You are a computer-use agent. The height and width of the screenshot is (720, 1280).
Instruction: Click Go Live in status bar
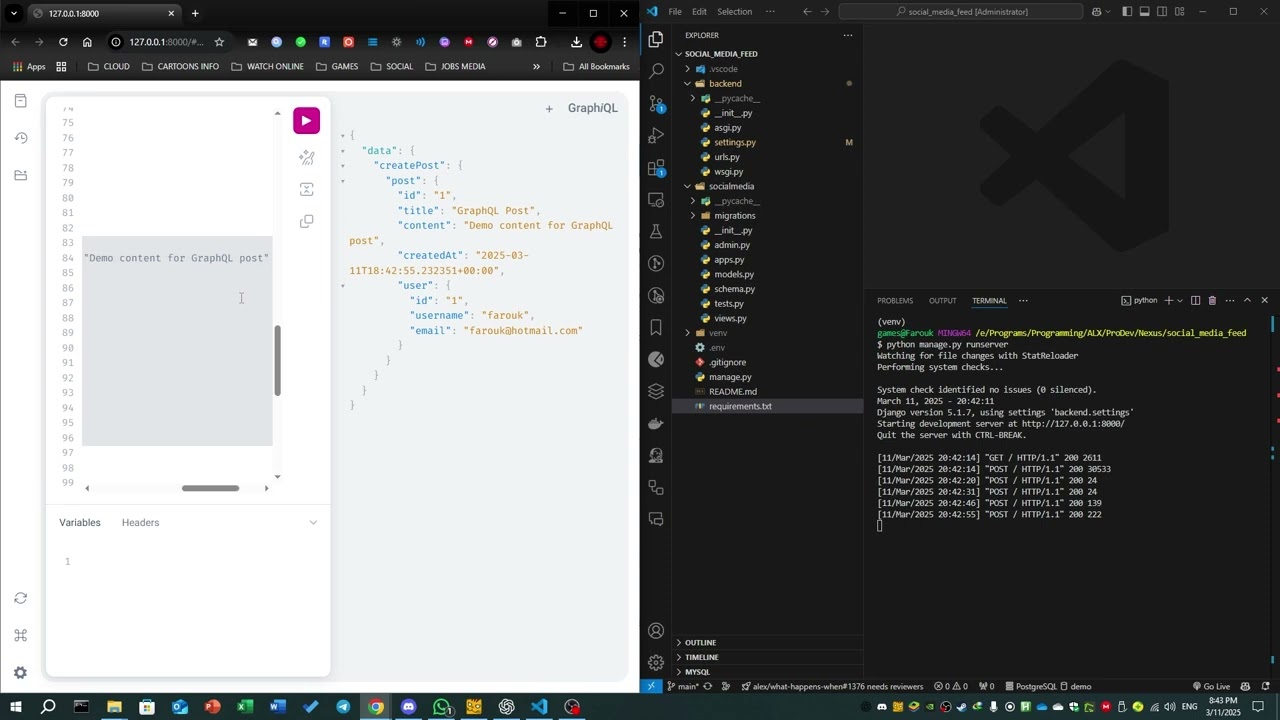point(1211,686)
